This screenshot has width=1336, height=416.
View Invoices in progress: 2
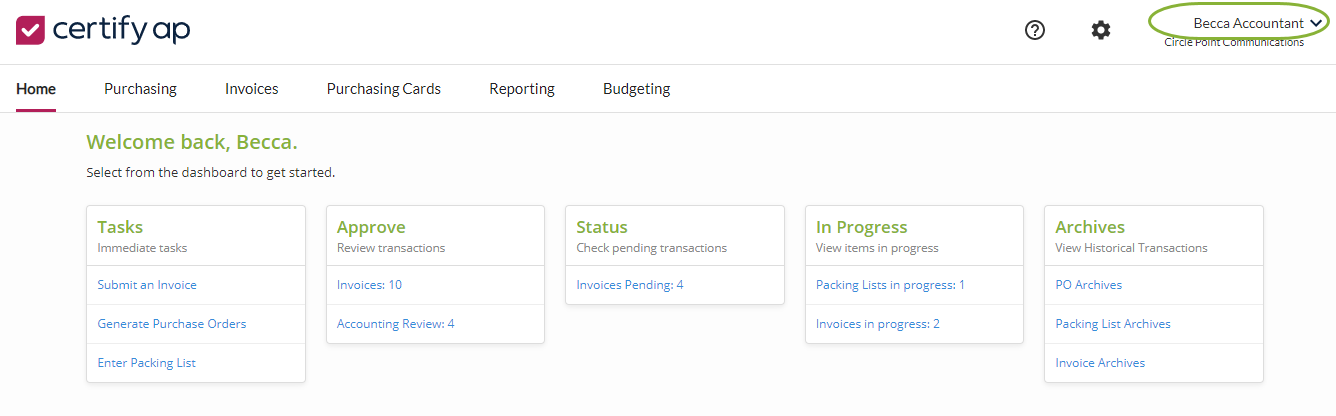[x=878, y=324]
